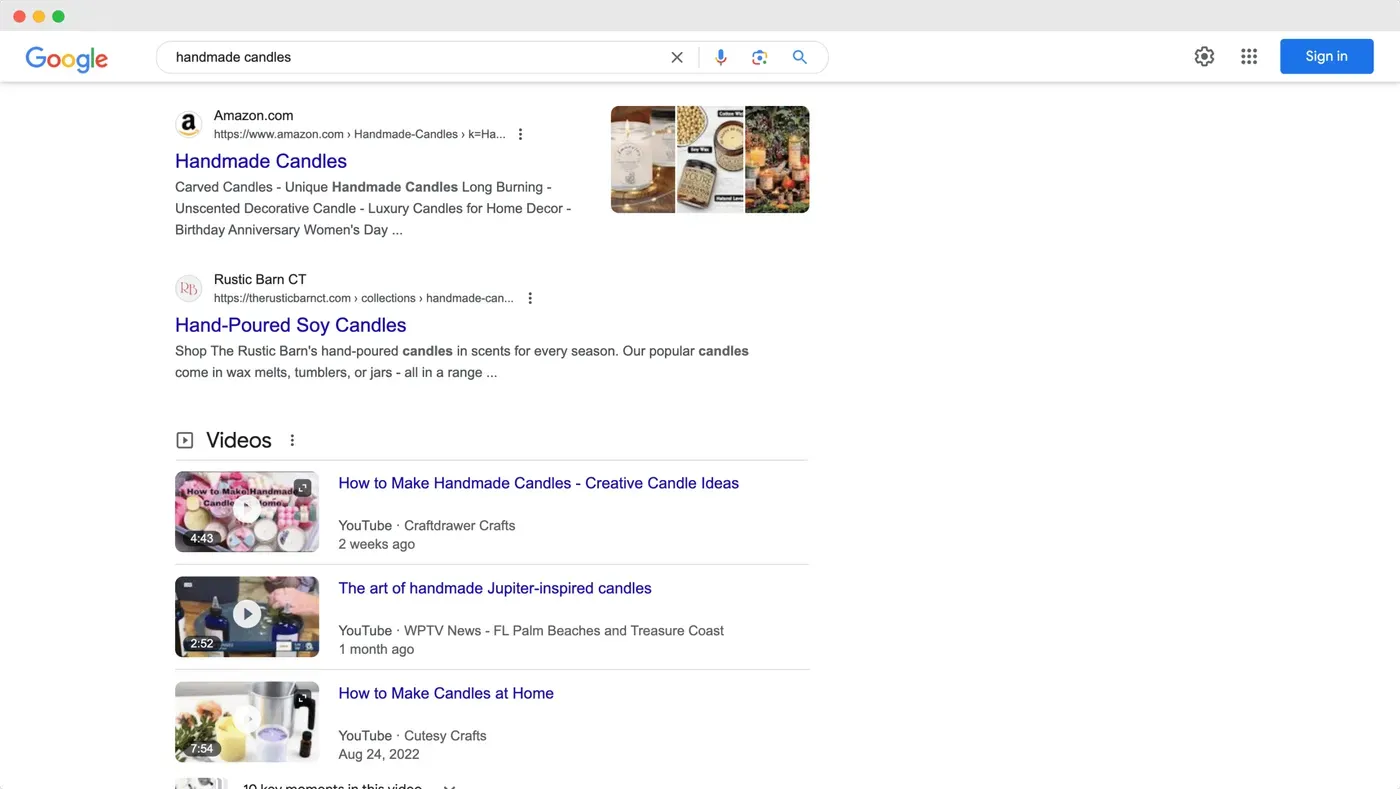
Task: Click the middle Amazon soy wax thumbnail
Action: coord(710,159)
